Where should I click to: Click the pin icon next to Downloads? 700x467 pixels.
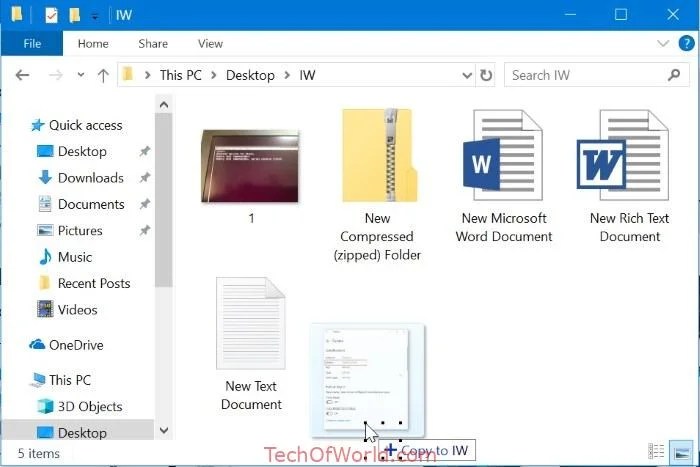point(144,178)
